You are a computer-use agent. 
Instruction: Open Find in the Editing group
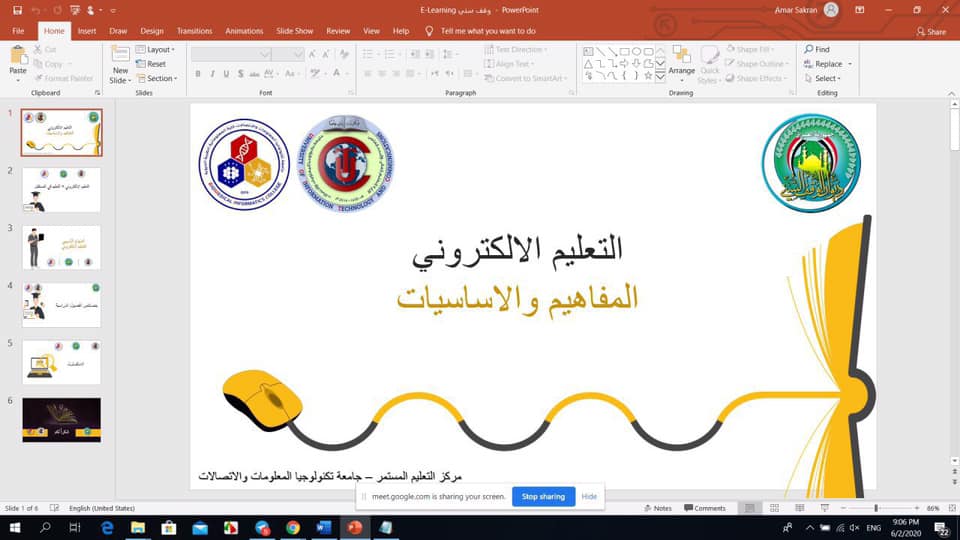click(x=816, y=49)
